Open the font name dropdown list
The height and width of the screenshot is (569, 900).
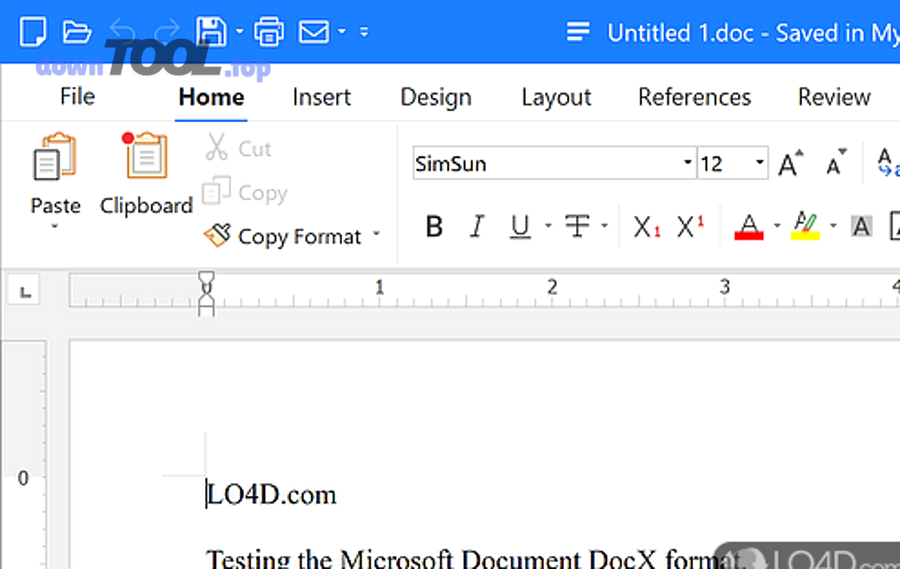[688, 163]
